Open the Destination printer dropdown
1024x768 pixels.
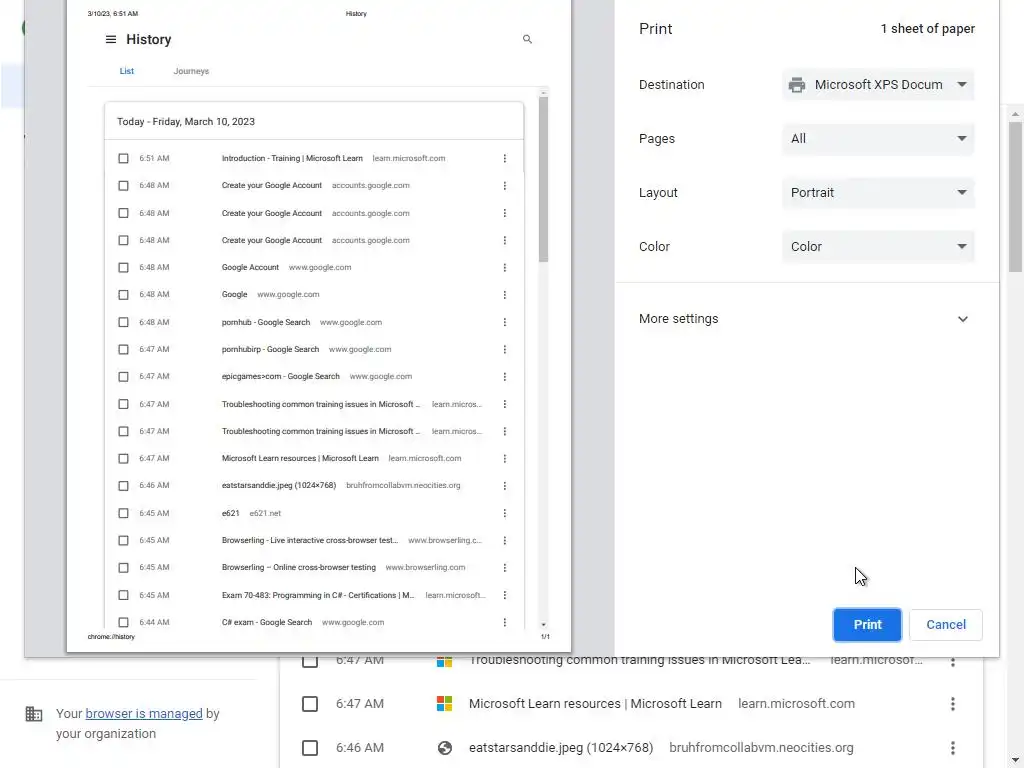pos(878,85)
